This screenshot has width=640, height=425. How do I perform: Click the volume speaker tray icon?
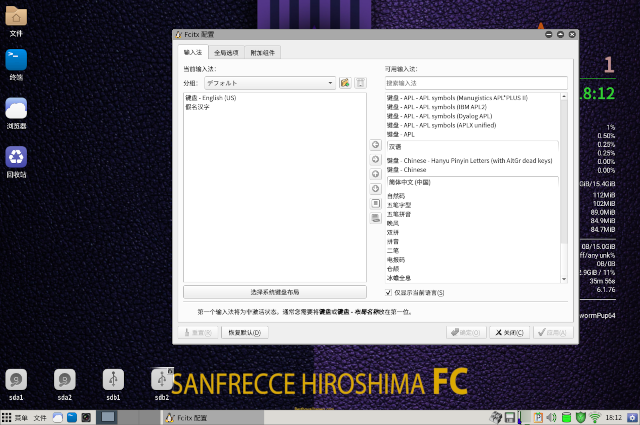pyautogui.click(x=551, y=417)
